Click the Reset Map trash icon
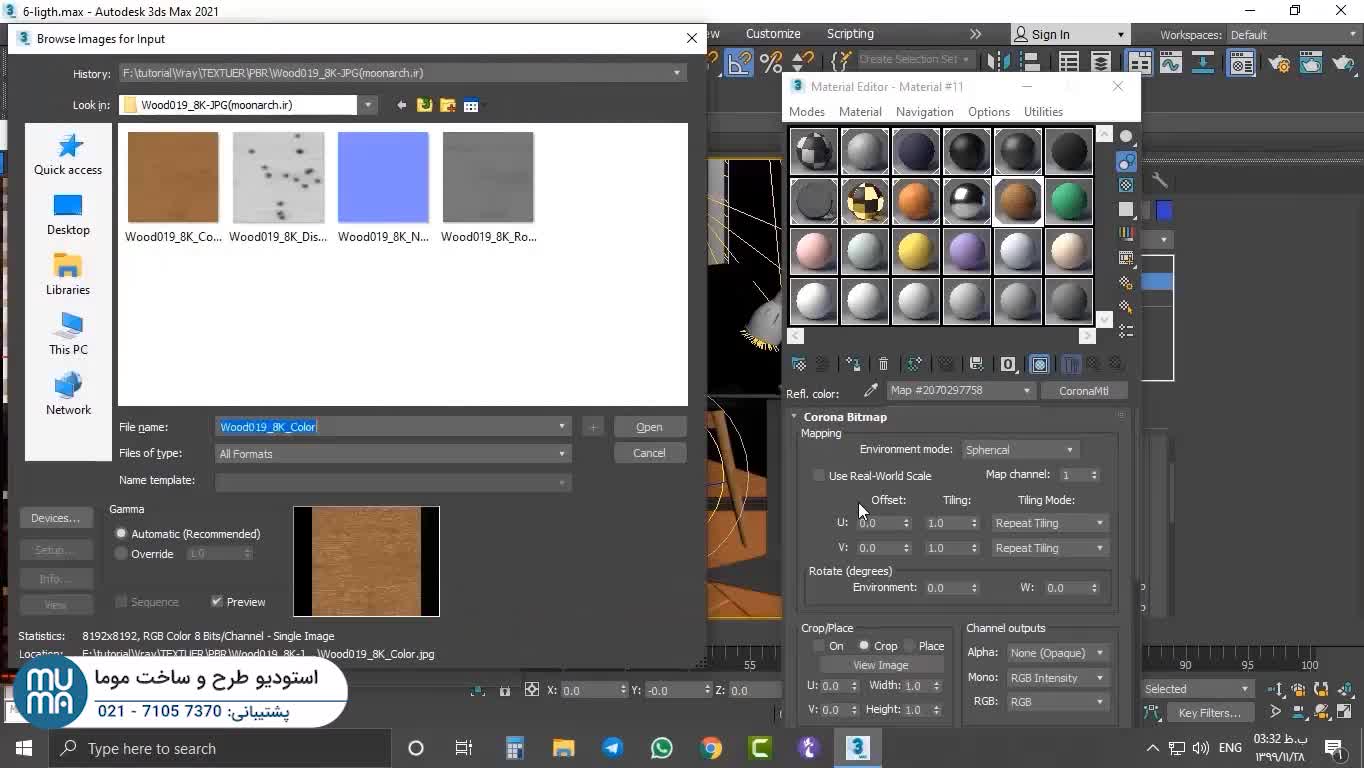 (x=883, y=364)
